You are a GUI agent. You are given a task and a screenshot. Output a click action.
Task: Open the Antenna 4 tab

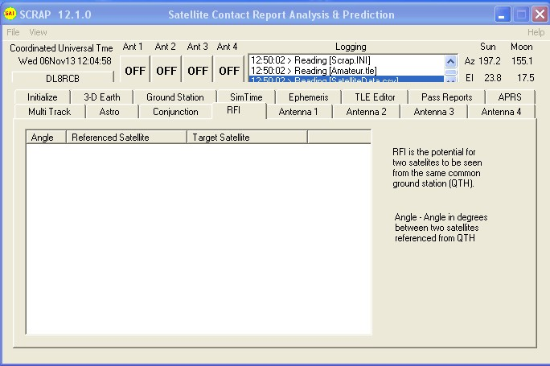pos(501,112)
